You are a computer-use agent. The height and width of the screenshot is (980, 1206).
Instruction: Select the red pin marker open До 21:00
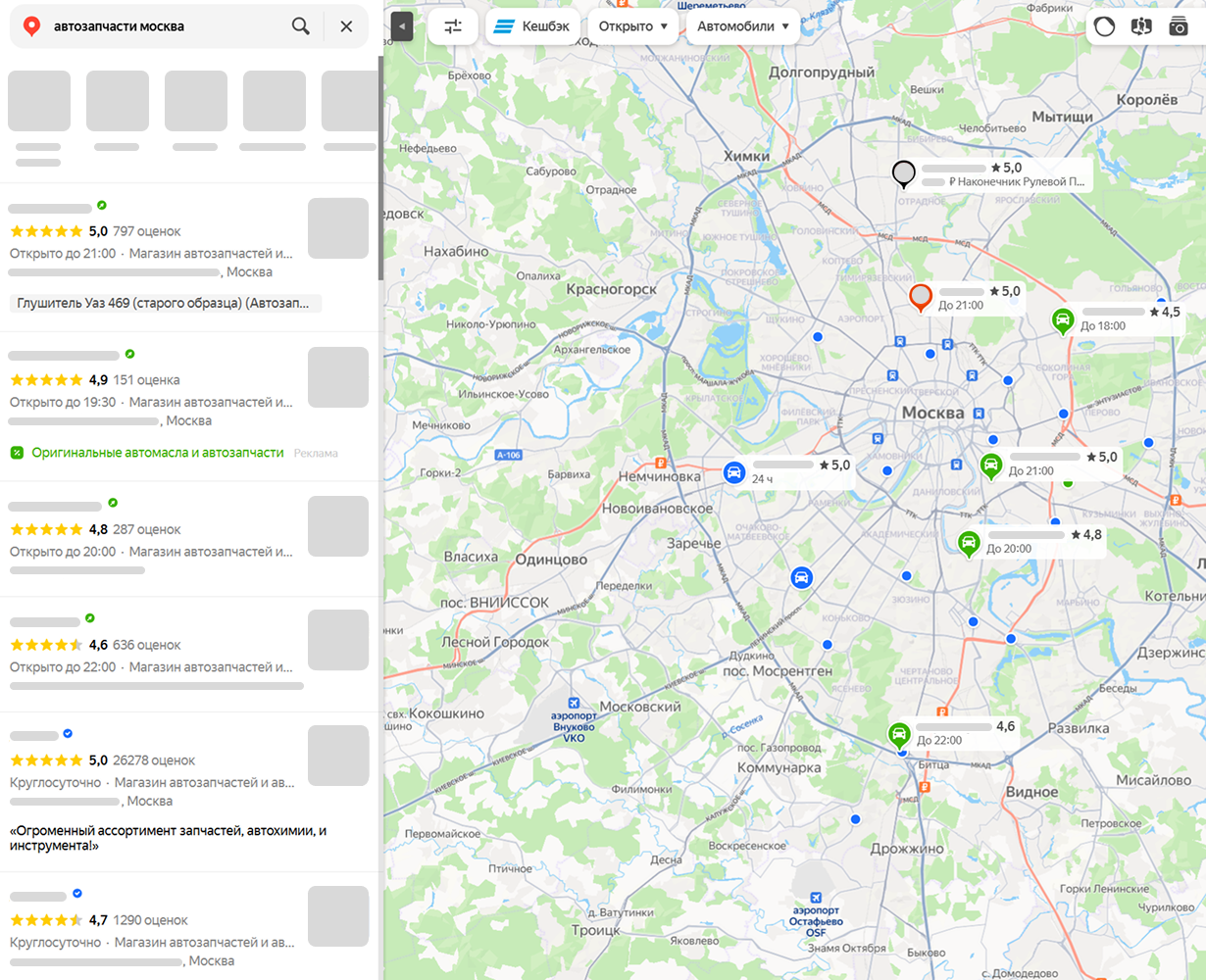(x=920, y=297)
